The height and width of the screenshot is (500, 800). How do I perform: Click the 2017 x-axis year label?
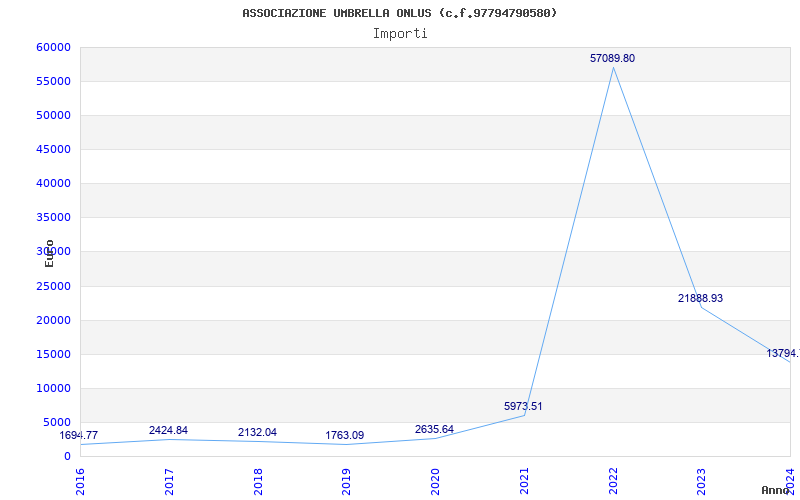point(169,482)
